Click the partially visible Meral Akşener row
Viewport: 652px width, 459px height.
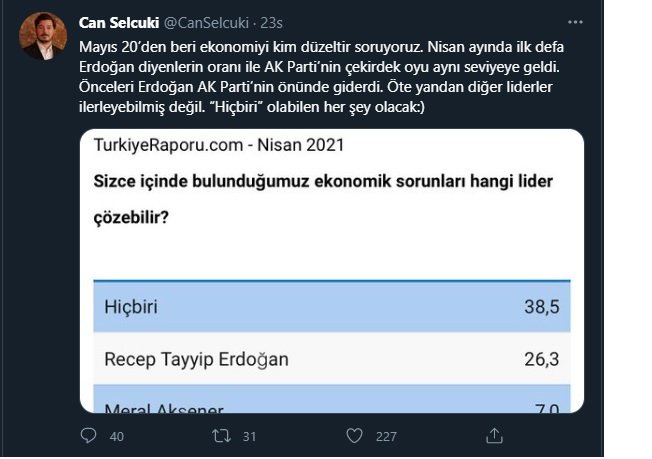pos(332,399)
